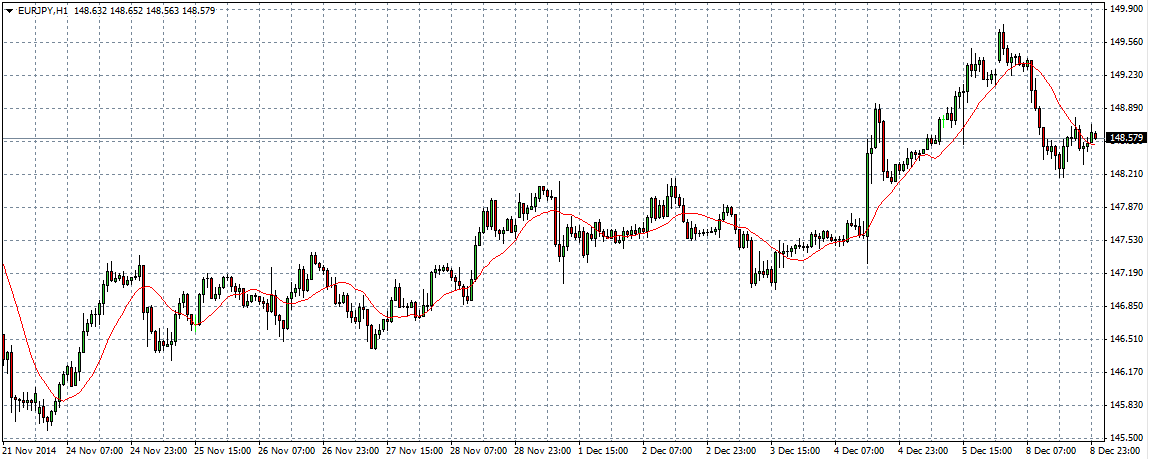Click the 145.500 price axis label

(x=1125, y=438)
